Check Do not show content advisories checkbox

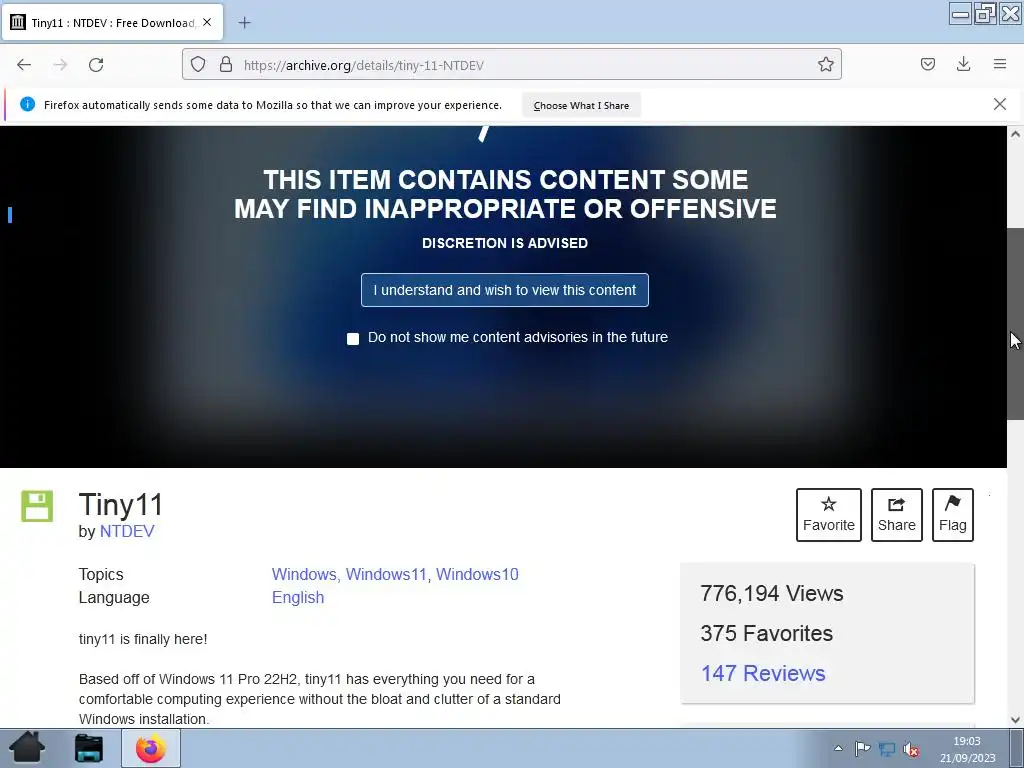(x=353, y=338)
